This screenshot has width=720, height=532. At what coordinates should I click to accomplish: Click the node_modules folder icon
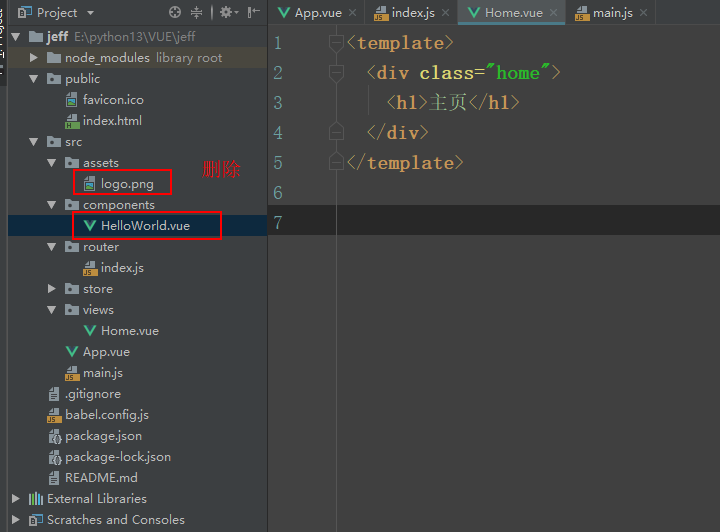tap(54, 58)
